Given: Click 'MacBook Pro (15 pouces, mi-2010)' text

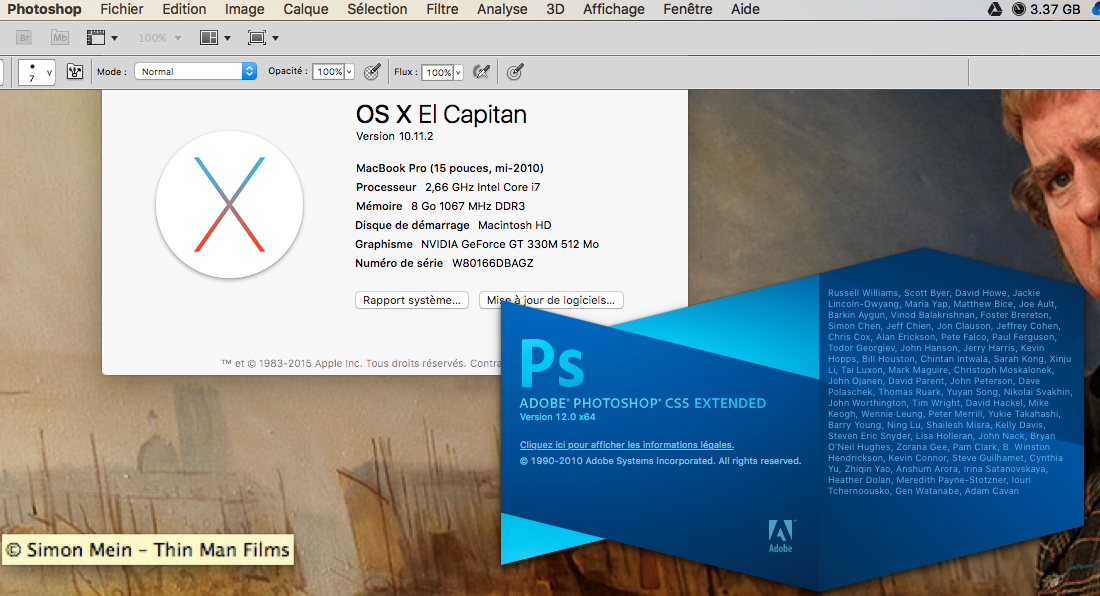Looking at the screenshot, I should tap(450, 168).
